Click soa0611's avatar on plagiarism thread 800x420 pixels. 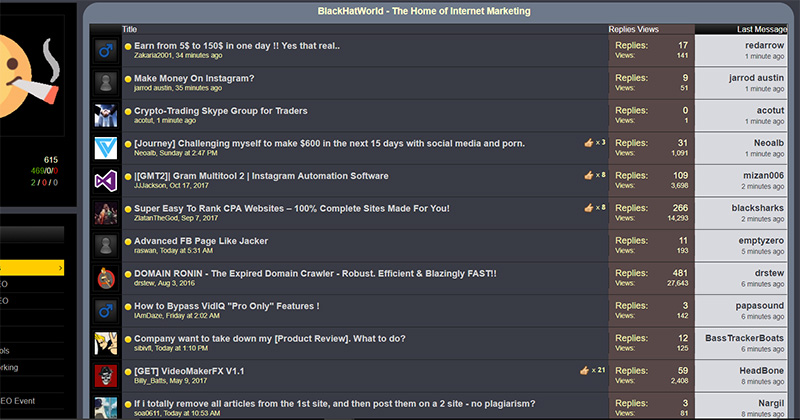click(x=106, y=408)
